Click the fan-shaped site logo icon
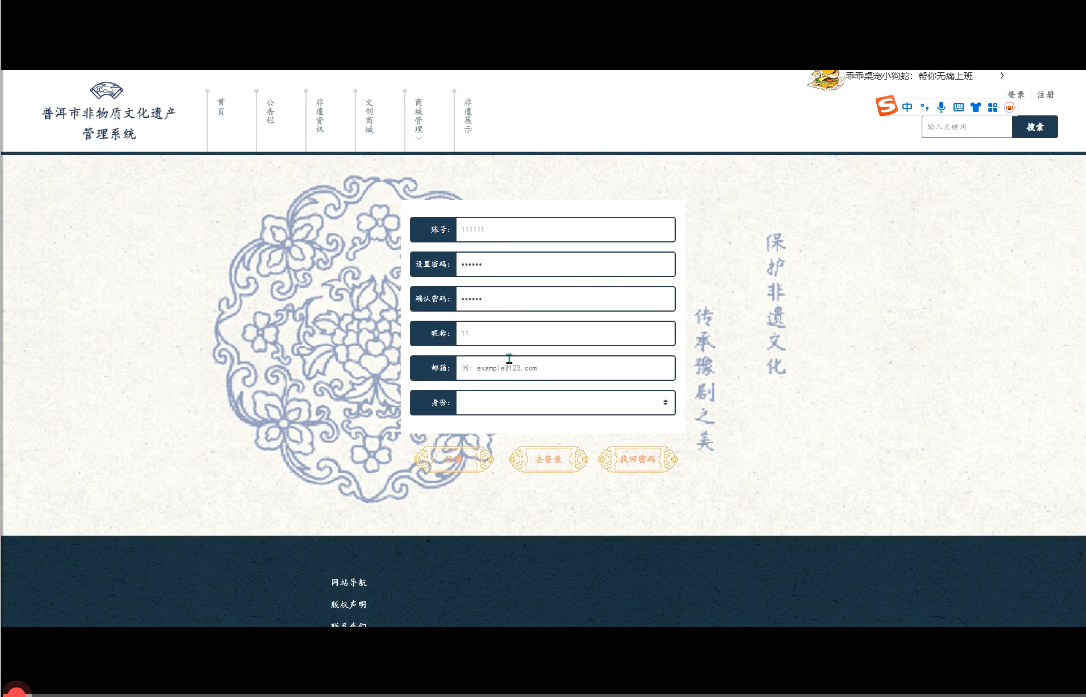The height and width of the screenshot is (697, 1086). 107,91
